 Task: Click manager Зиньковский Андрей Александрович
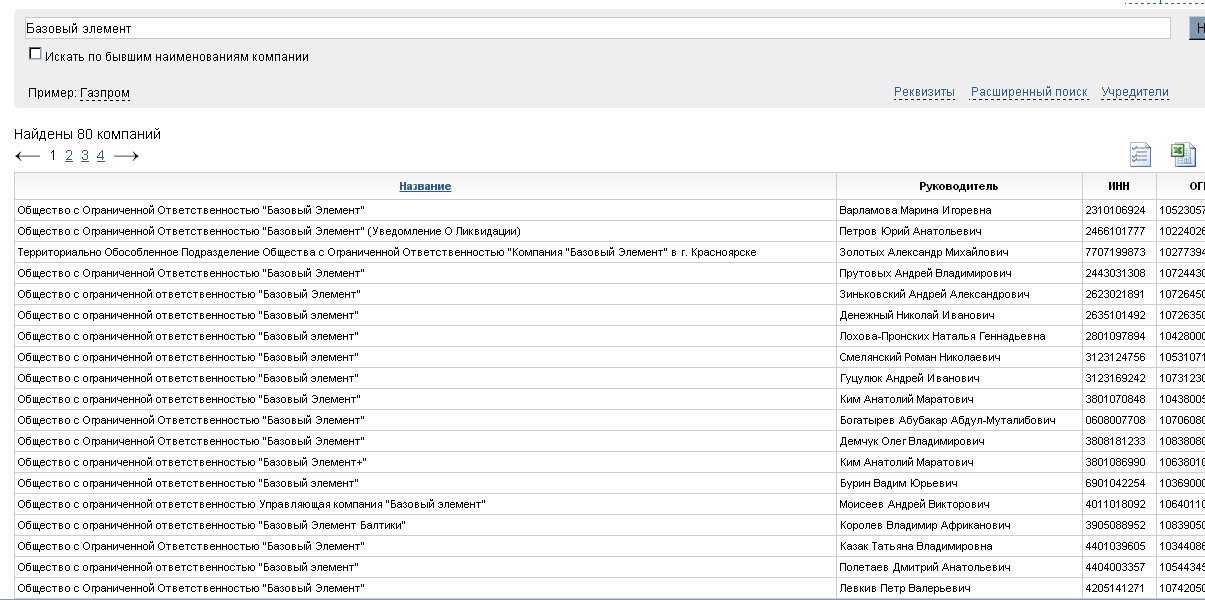click(x=933, y=294)
